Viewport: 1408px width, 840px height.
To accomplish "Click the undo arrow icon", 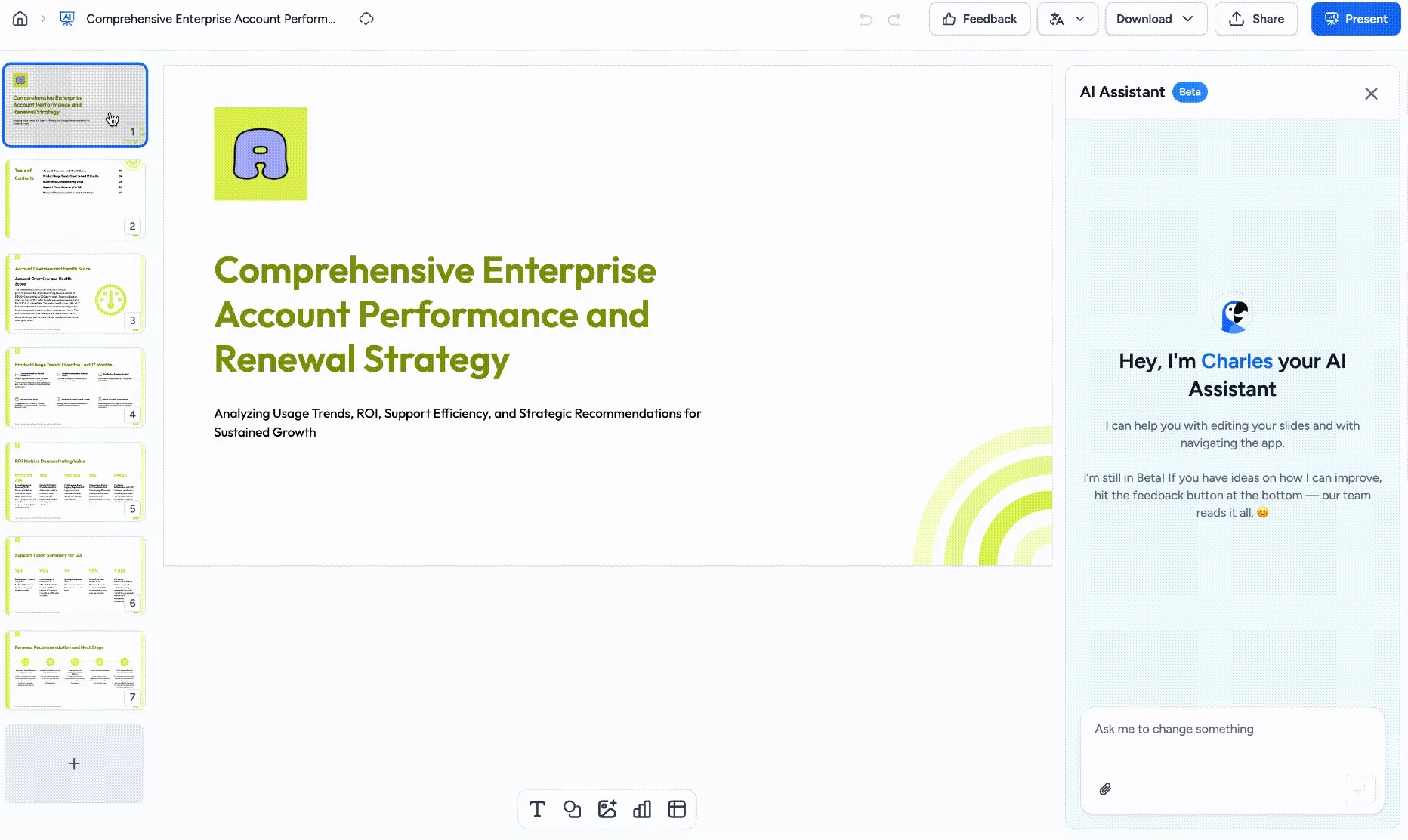I will tap(866, 19).
